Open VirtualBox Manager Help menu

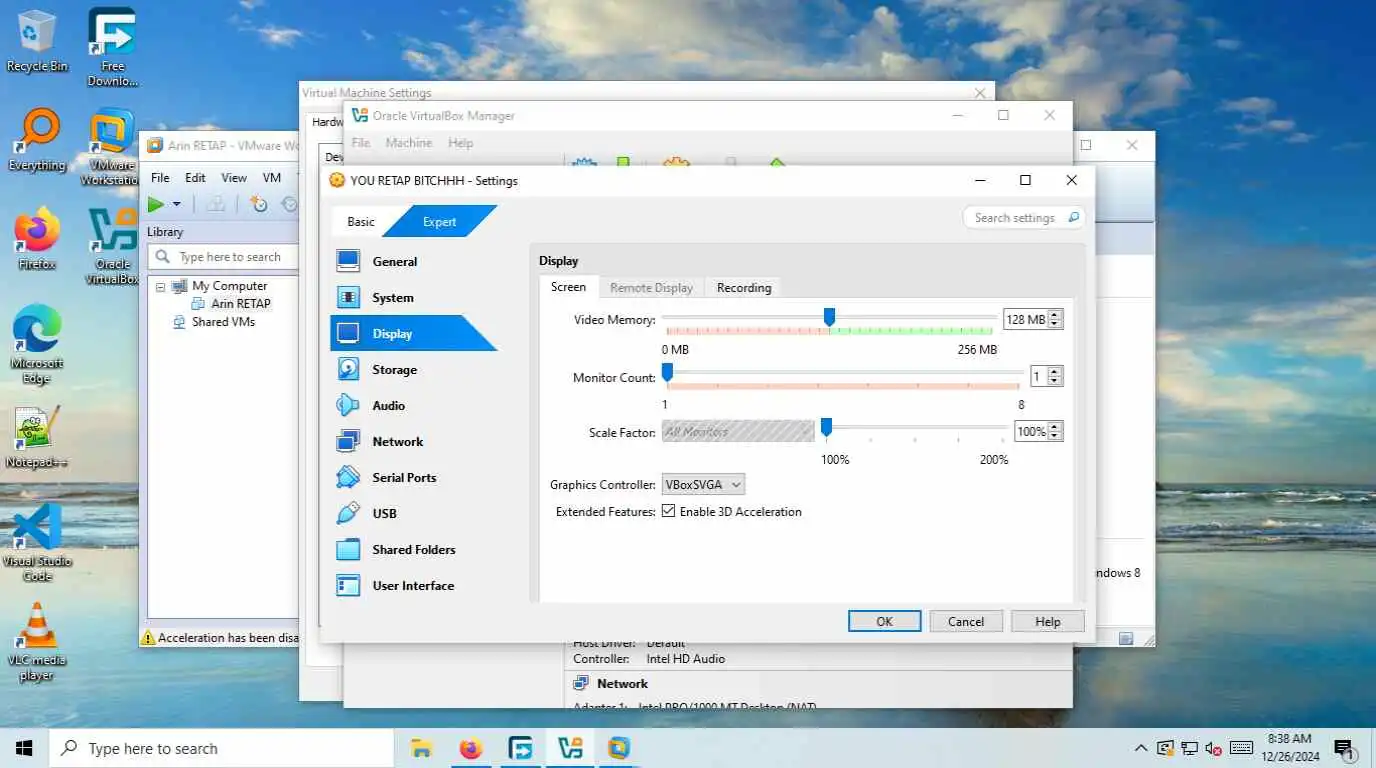coord(460,143)
